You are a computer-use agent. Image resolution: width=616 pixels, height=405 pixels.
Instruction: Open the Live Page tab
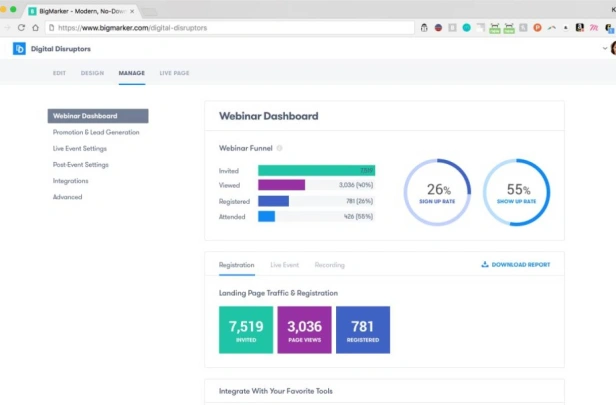pyautogui.click(x=174, y=73)
